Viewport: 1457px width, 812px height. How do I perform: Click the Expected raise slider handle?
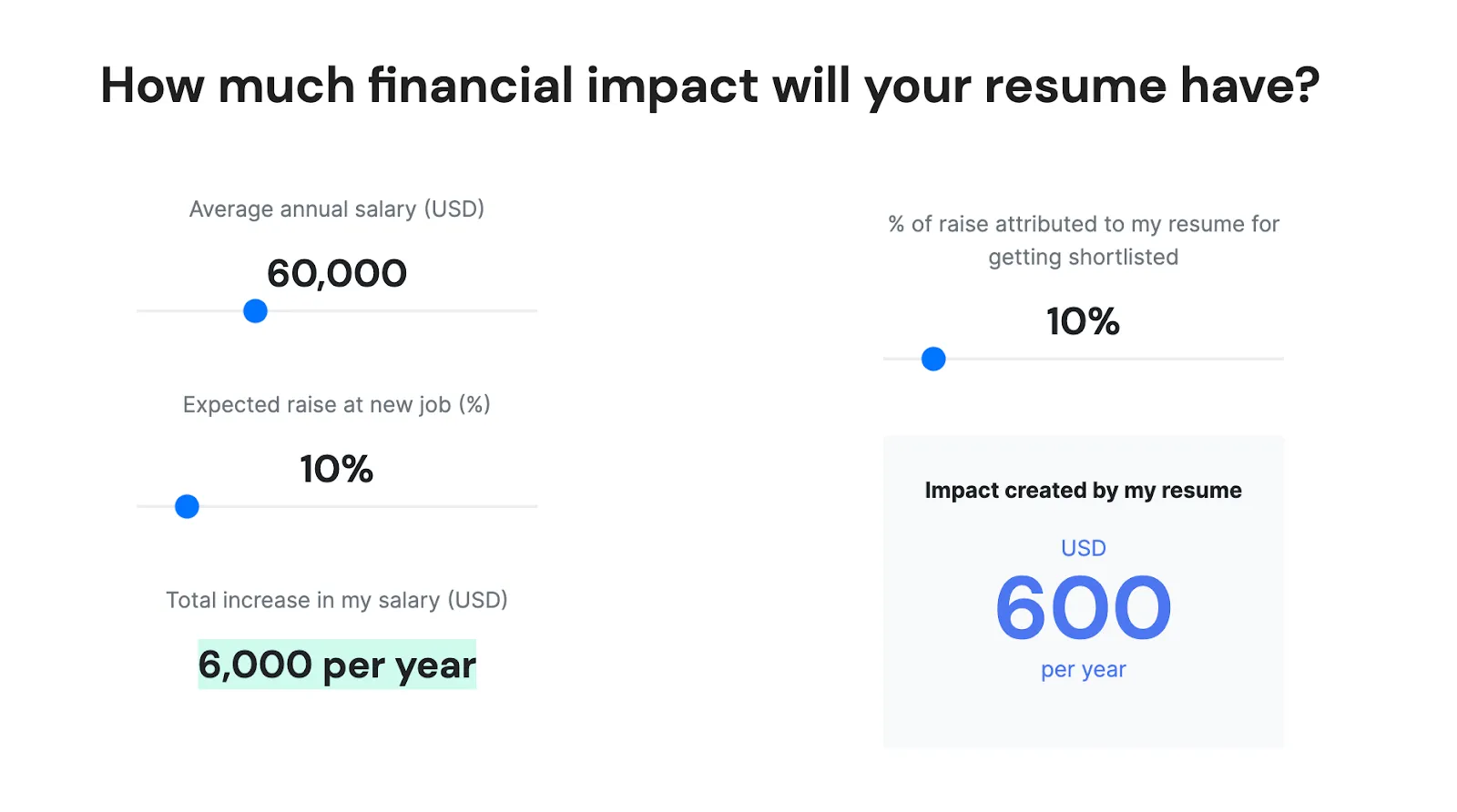pos(187,506)
